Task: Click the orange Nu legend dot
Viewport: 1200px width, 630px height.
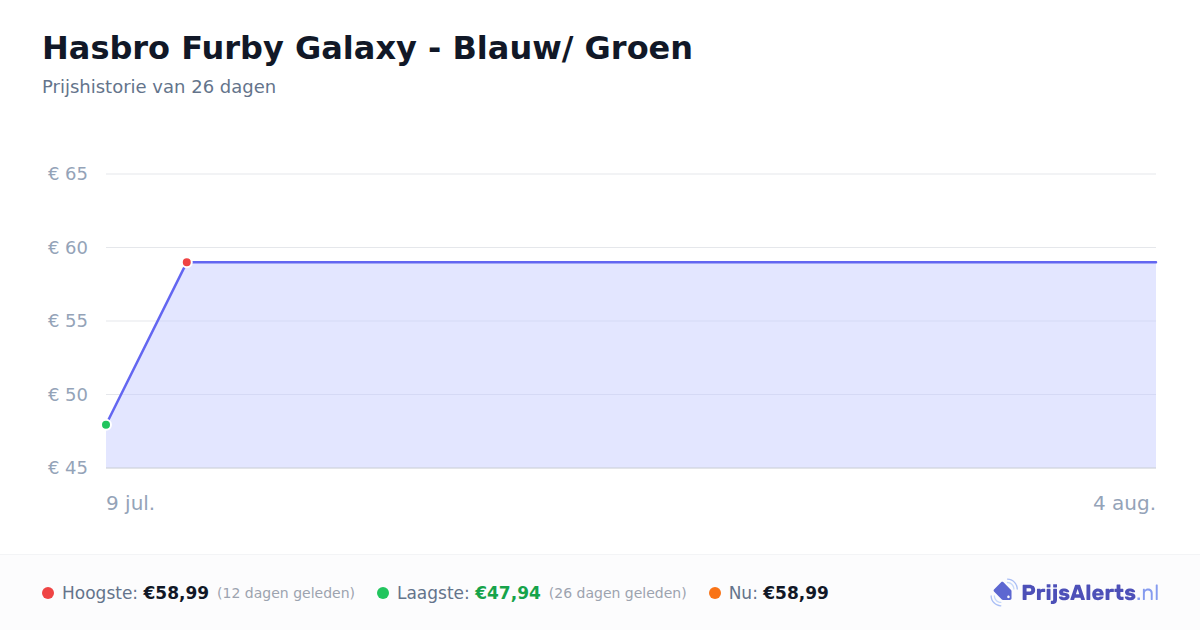Action: pyautogui.click(x=715, y=593)
